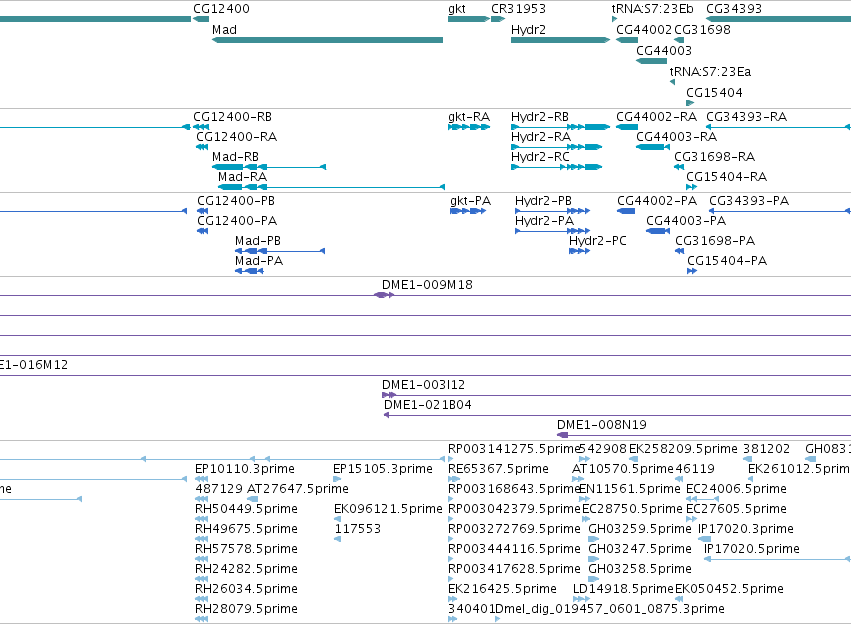Select transcript Hydr2-RC

coord(541,157)
